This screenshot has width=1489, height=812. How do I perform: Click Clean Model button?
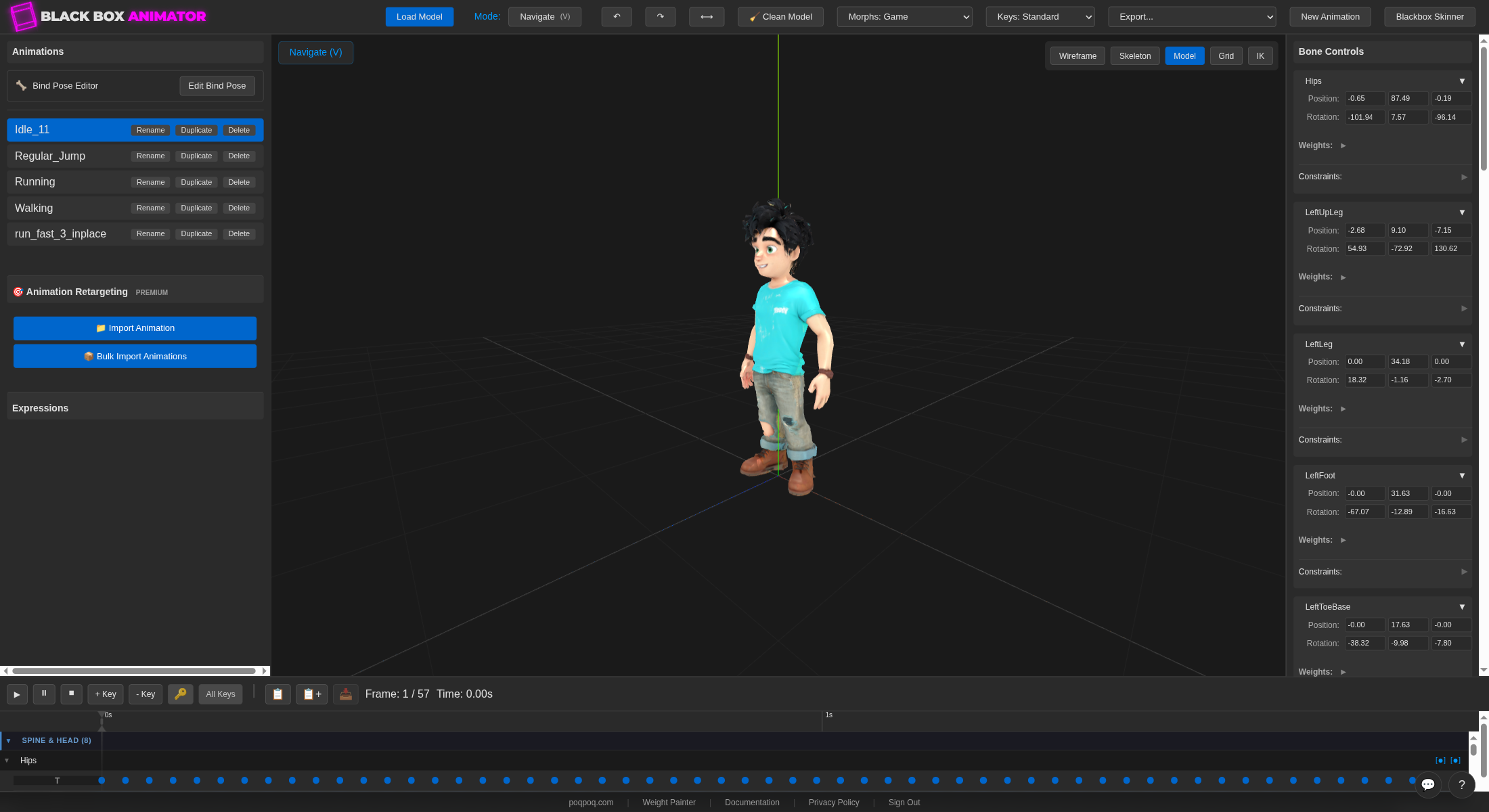point(780,17)
